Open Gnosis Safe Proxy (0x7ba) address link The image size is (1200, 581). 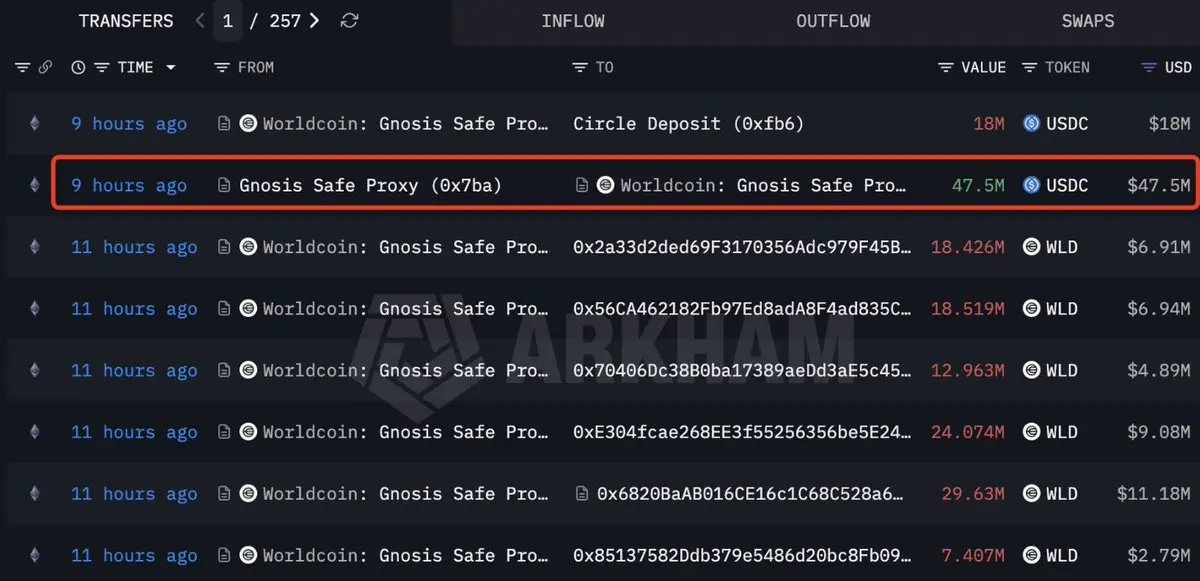[x=370, y=185]
